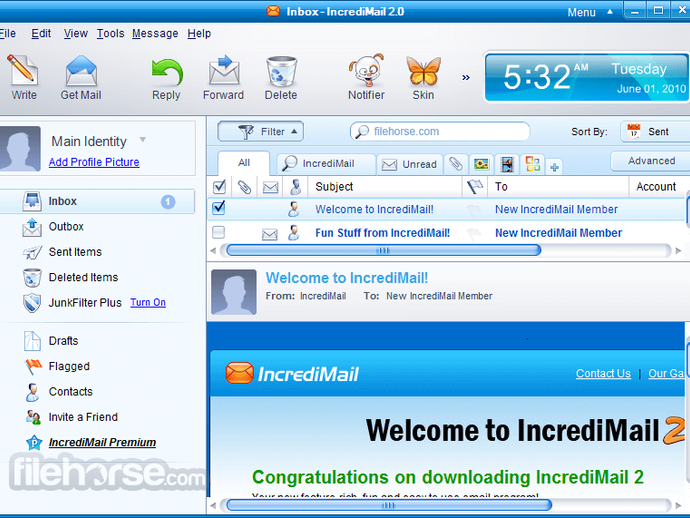Open the Inbox folder

97,202
